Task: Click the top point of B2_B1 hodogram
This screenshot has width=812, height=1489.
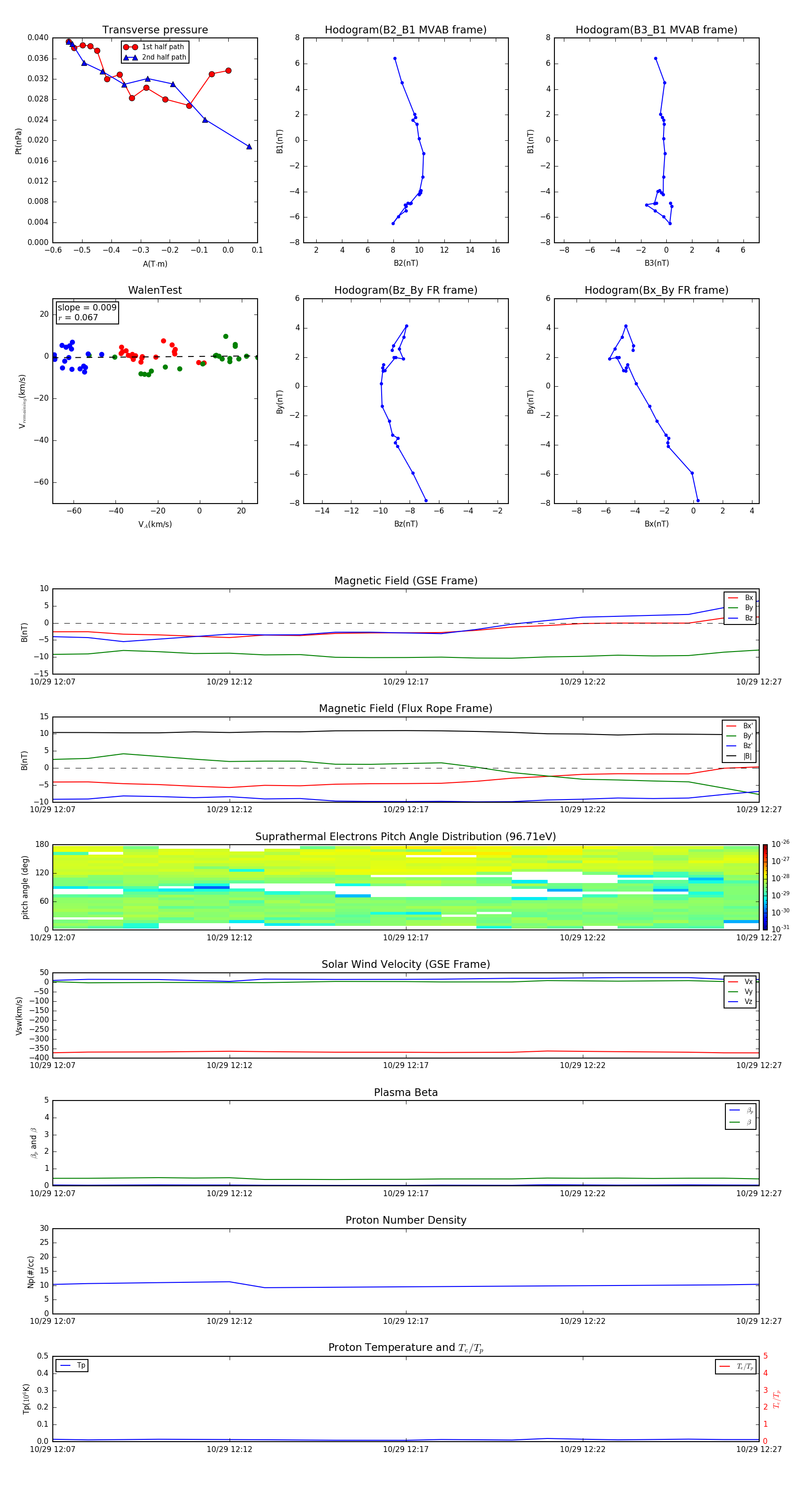Action: click(395, 58)
